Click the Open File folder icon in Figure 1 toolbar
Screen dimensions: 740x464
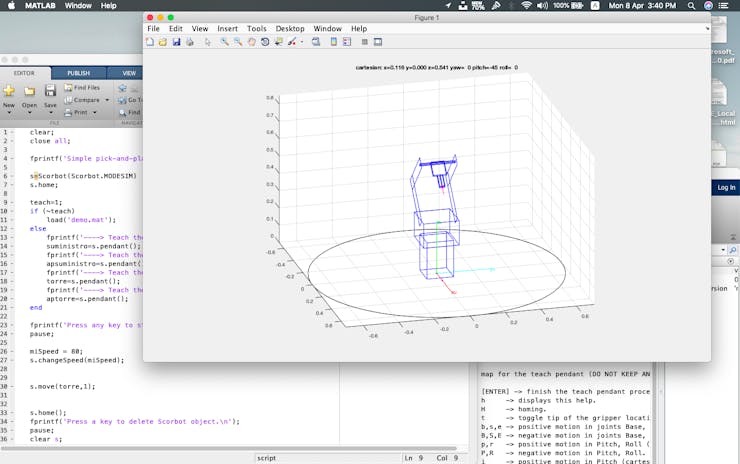(x=163, y=42)
